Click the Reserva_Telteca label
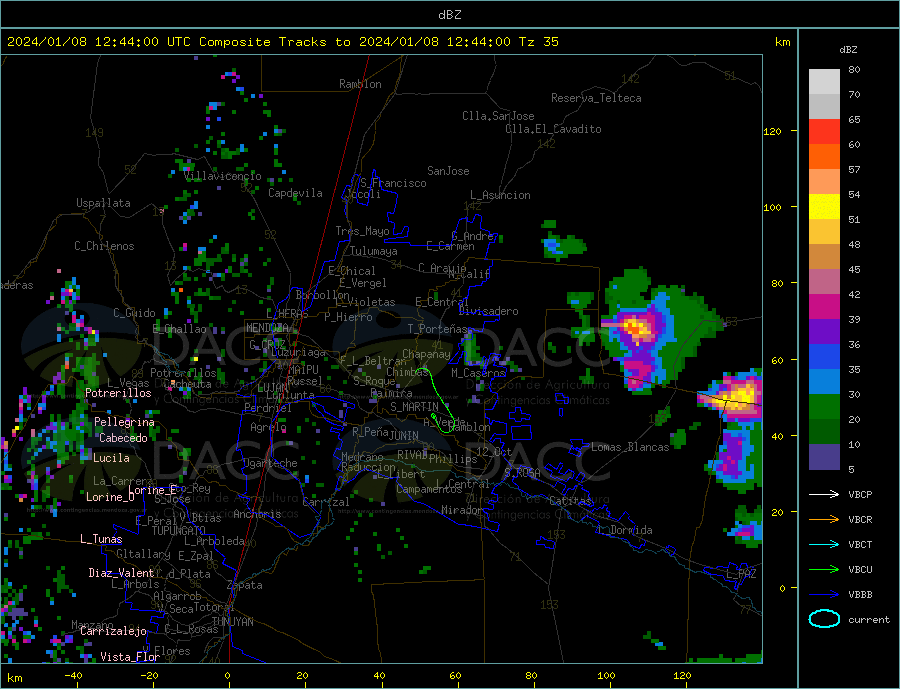Image resolution: width=900 pixels, height=689 pixels. click(x=596, y=98)
